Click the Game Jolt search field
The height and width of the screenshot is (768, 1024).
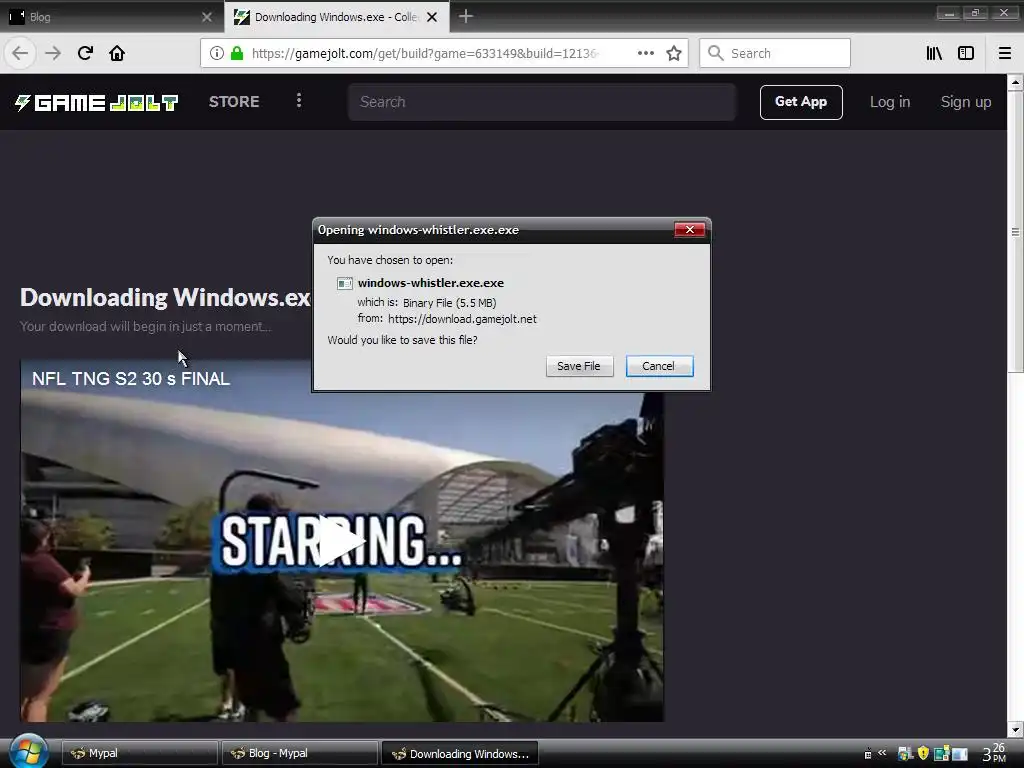542,102
